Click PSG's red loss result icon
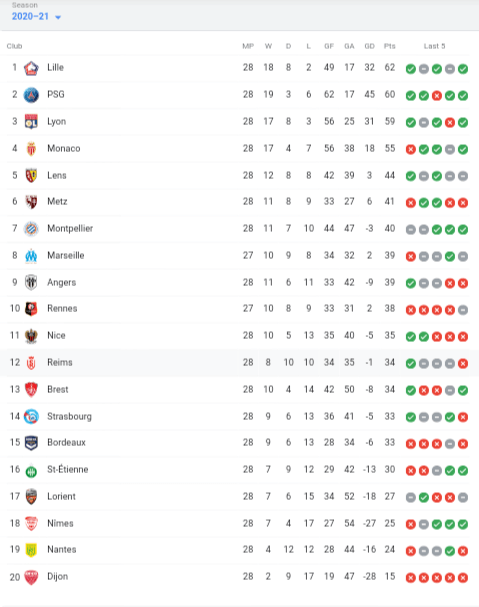479x607 pixels. 437,96
